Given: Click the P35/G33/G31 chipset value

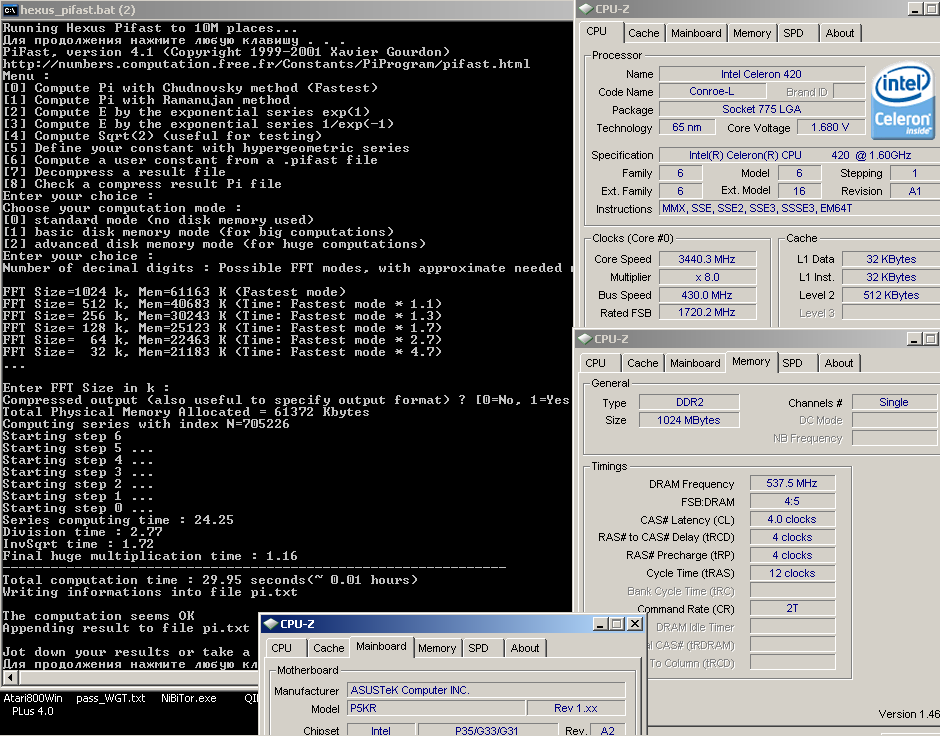Looking at the screenshot, I should pyautogui.click(x=486, y=731).
